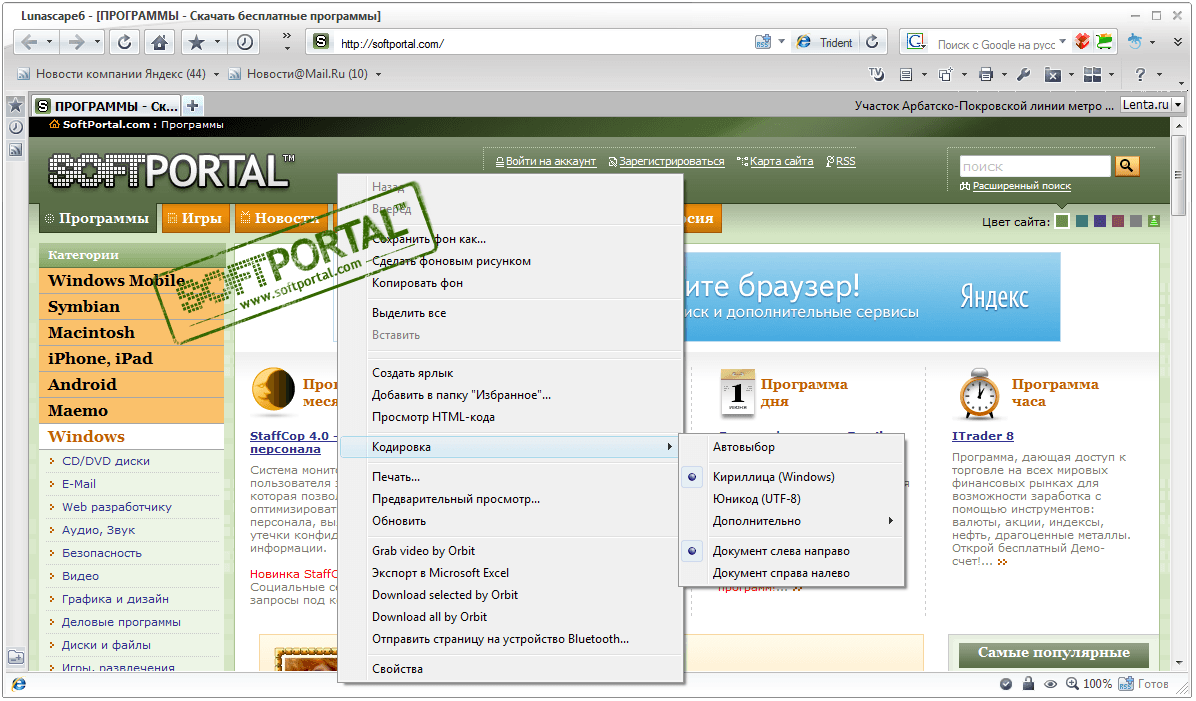
Task: Open sidebar RSS feeds panel
Action: pos(15,150)
